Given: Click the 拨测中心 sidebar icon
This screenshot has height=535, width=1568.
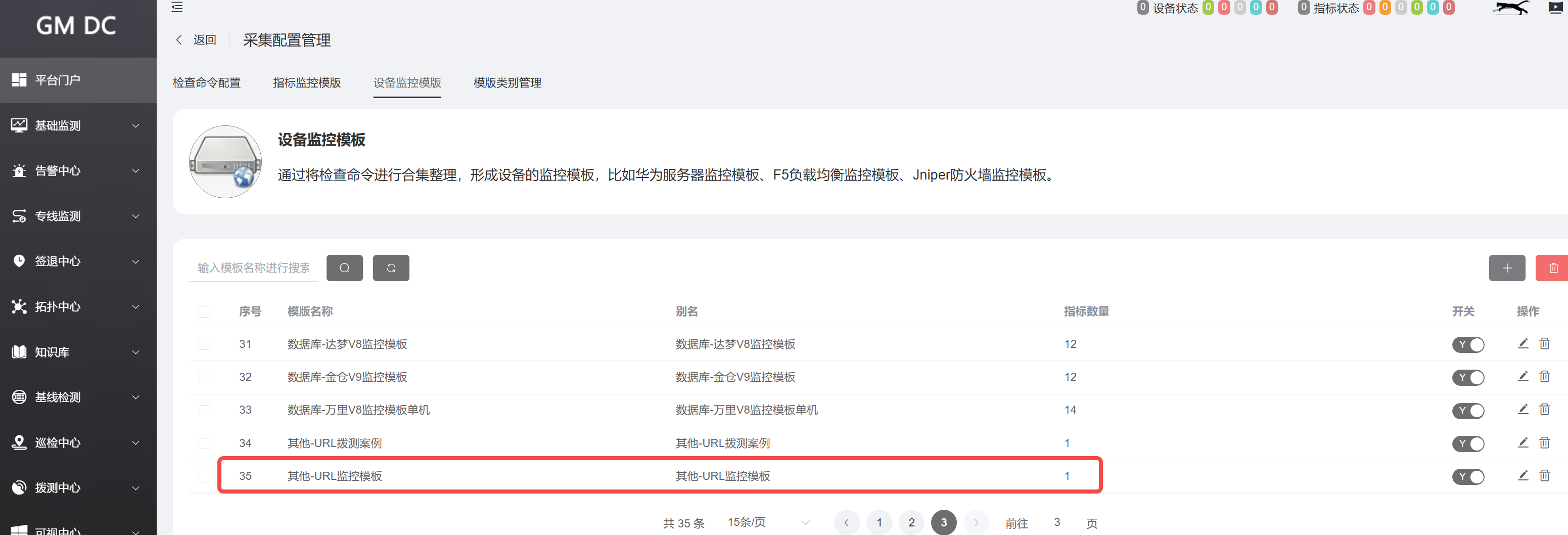Looking at the screenshot, I should pos(19,487).
